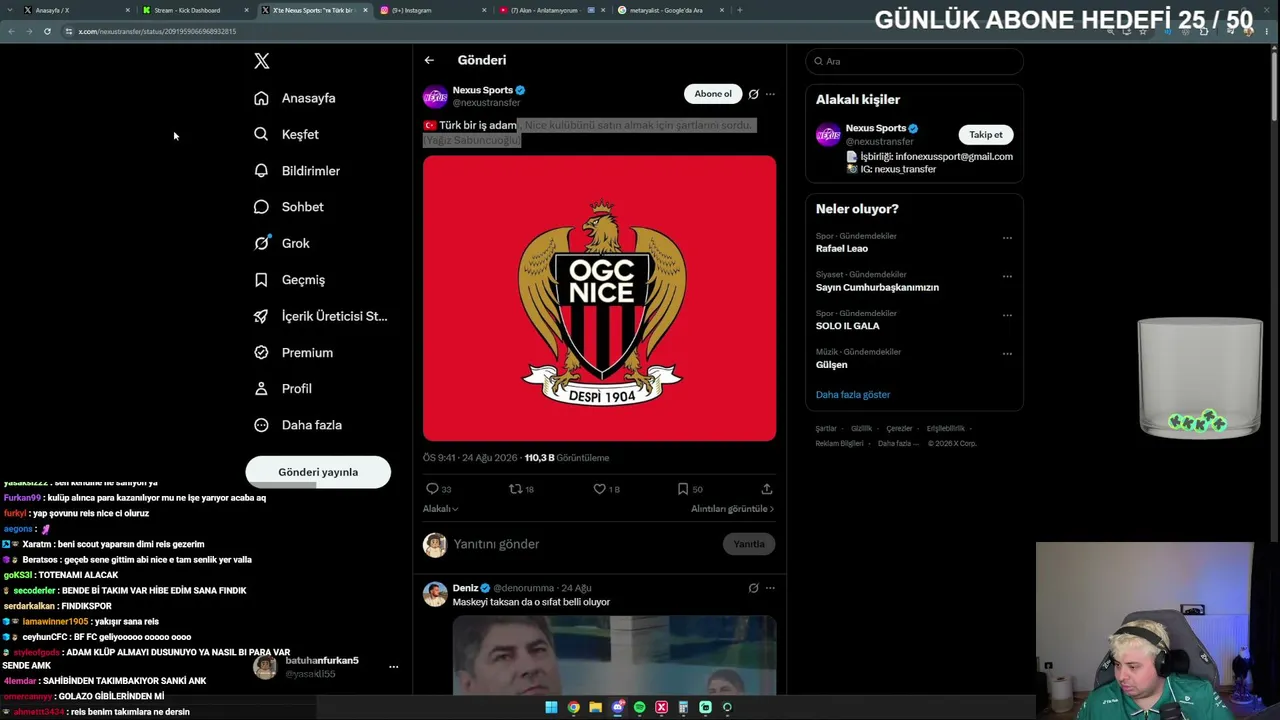Open the image in Deniz's reply
Image resolution: width=1280 pixels, height=720 pixels.
point(614,655)
